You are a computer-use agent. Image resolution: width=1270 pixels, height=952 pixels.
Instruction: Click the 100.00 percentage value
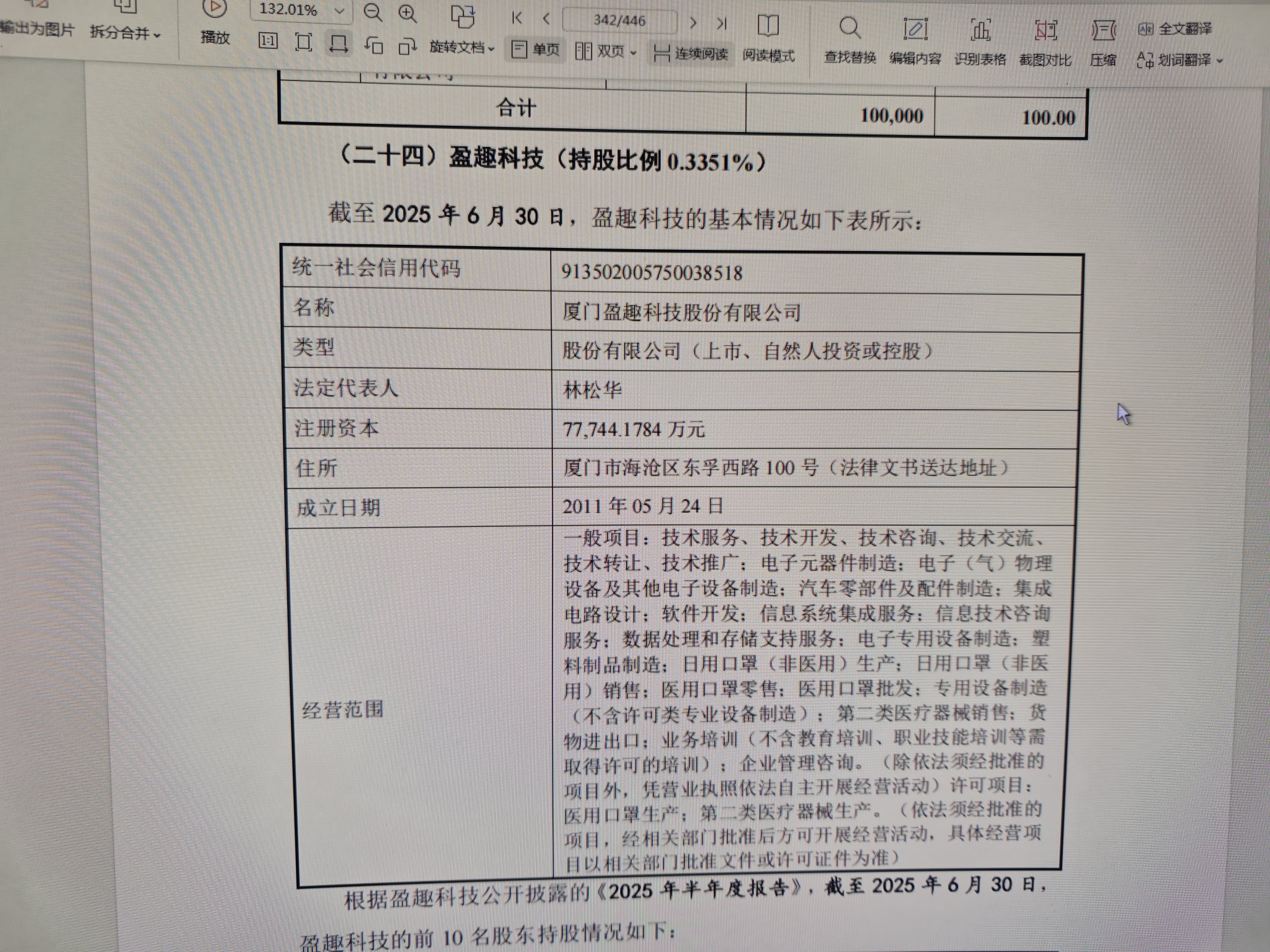coord(1048,117)
